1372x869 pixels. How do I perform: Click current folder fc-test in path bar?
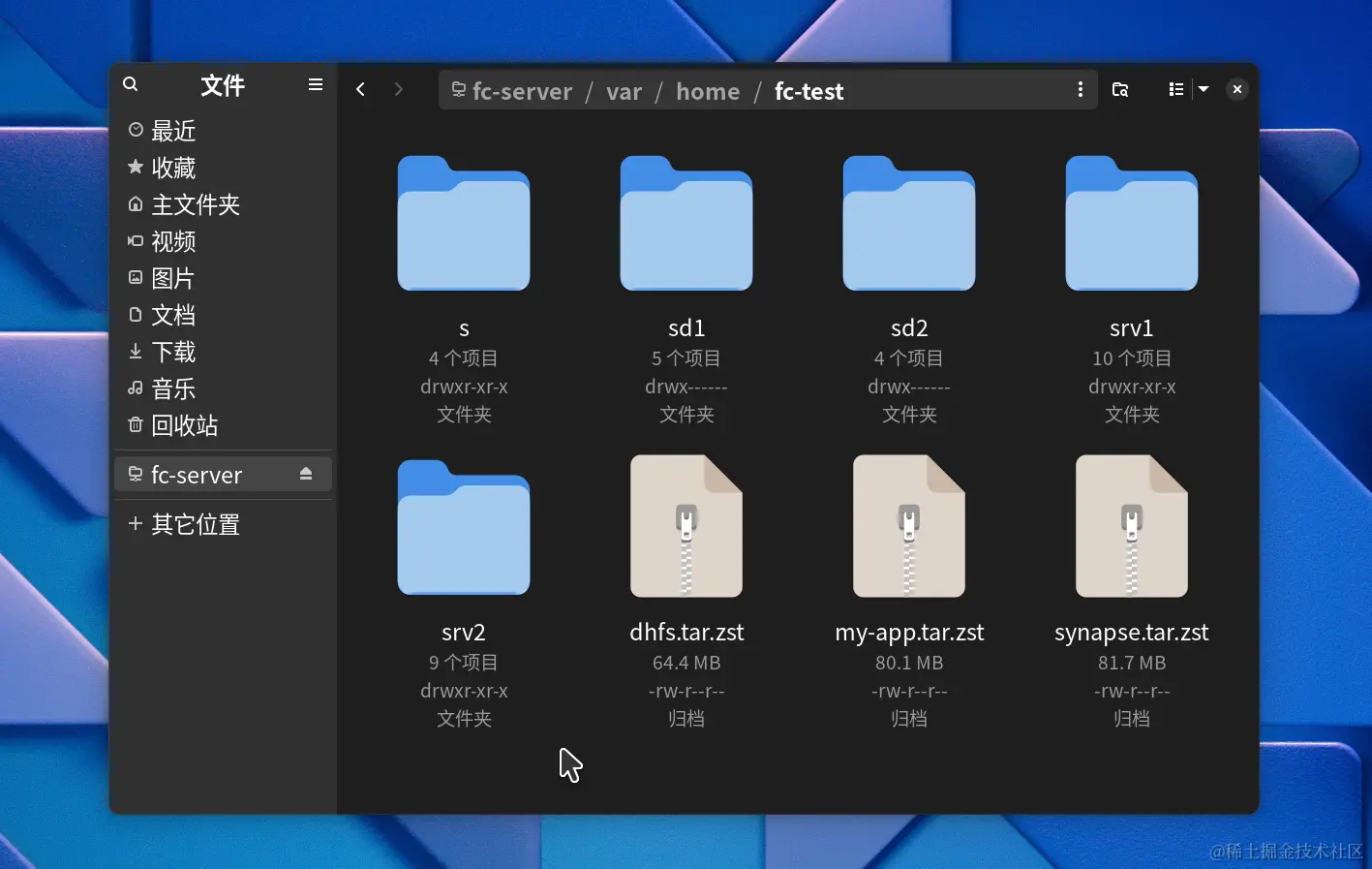coord(809,91)
